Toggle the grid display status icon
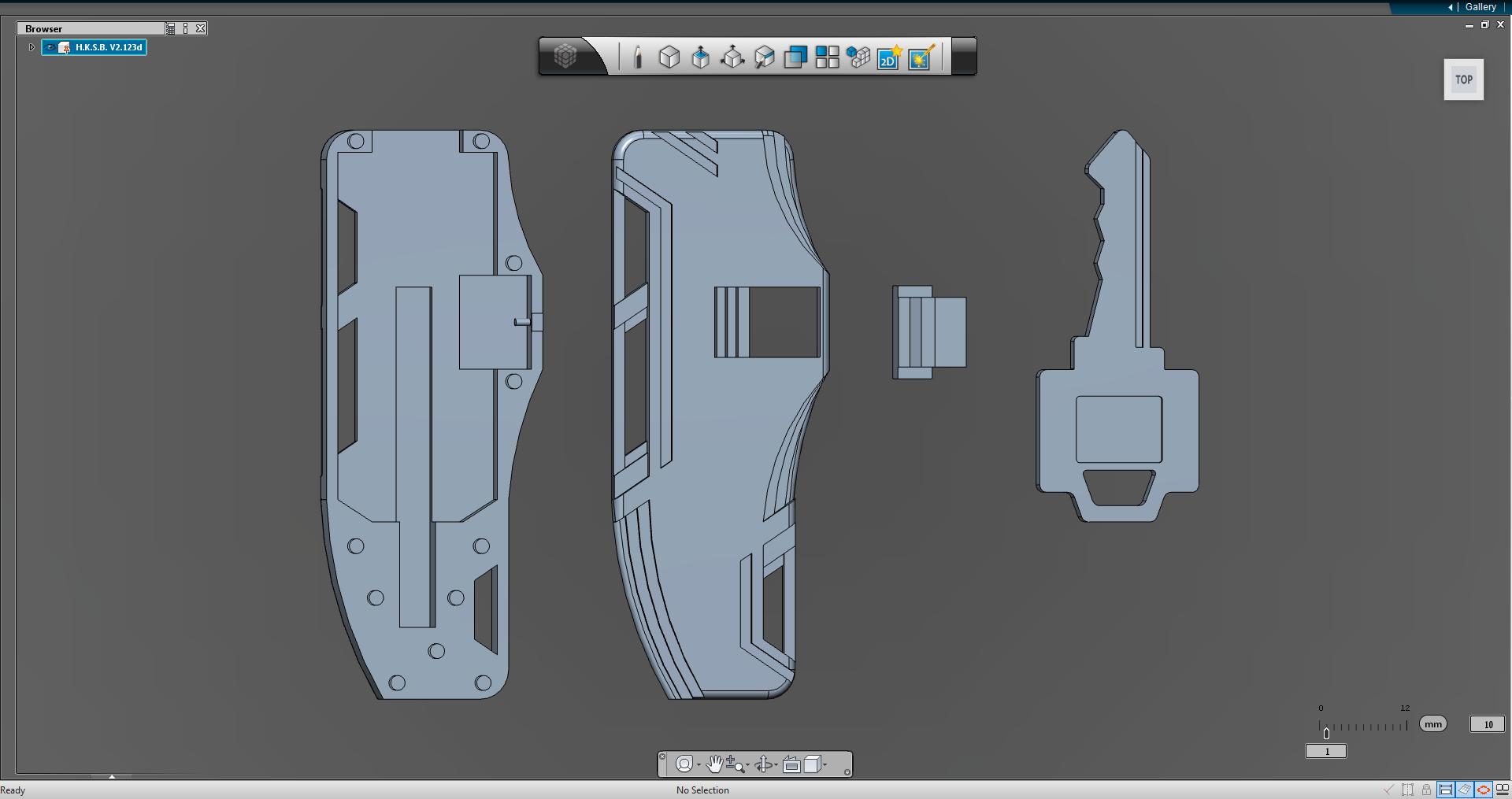 pyautogui.click(x=1464, y=790)
